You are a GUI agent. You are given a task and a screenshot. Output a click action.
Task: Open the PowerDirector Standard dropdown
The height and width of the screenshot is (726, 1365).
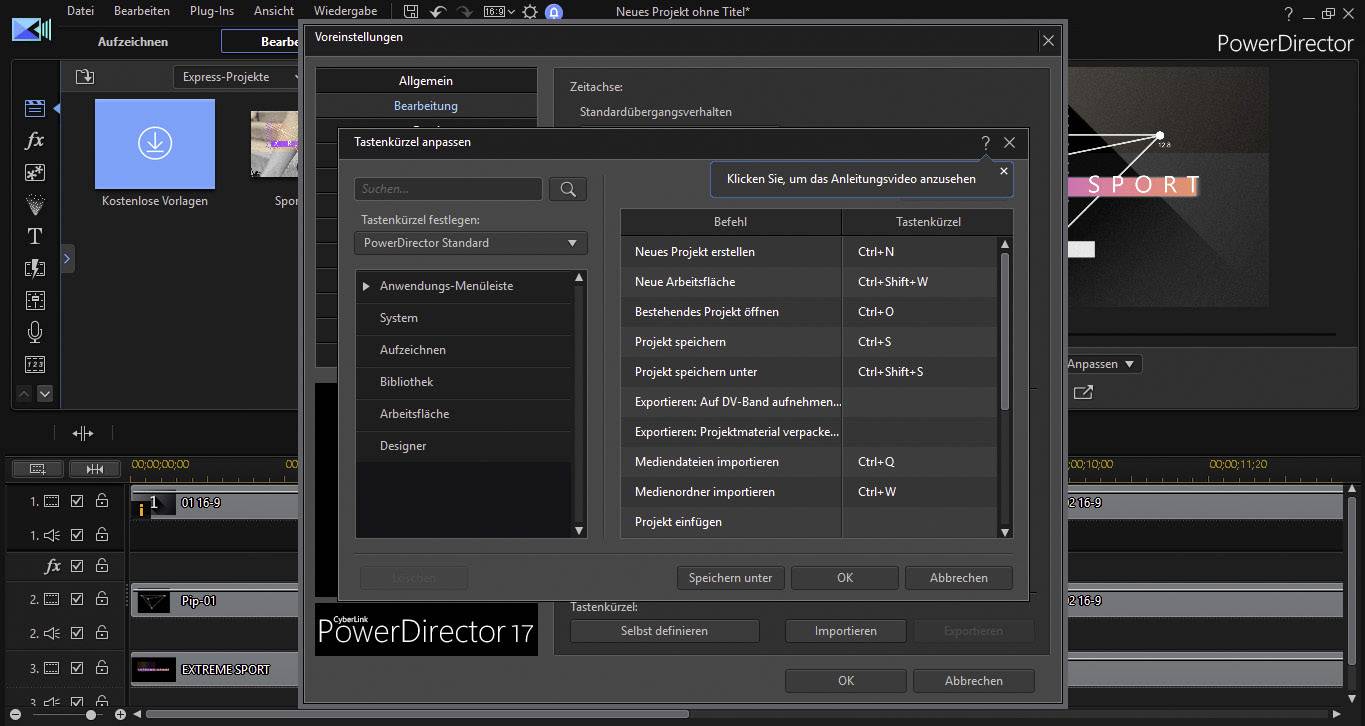click(470, 242)
